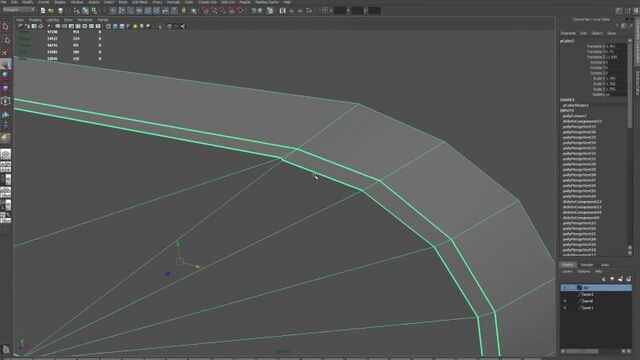Screen dimensions: 640x360
Task: Select the arrow Select tool in toolbox
Action: coord(6,27)
